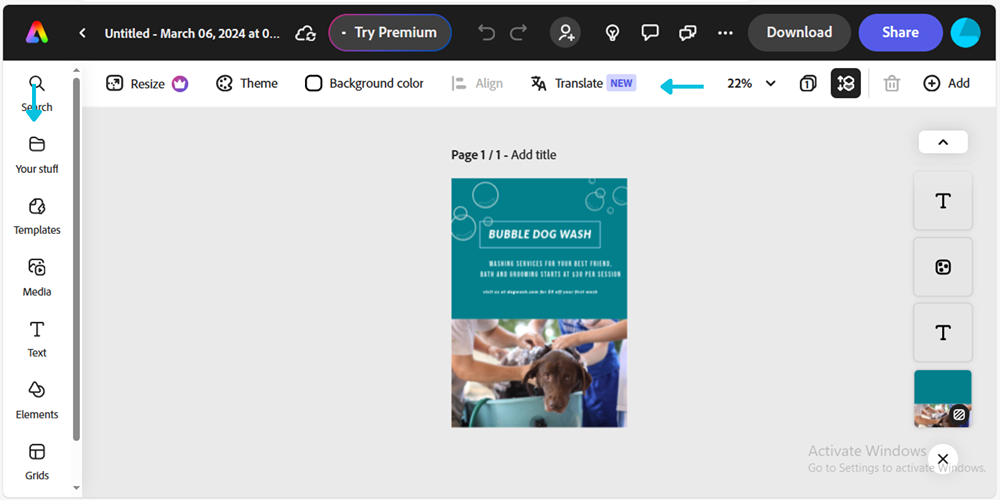The width and height of the screenshot is (1000, 500).
Task: Select the Bubble Dog Wash poster canvas
Action: 539,302
